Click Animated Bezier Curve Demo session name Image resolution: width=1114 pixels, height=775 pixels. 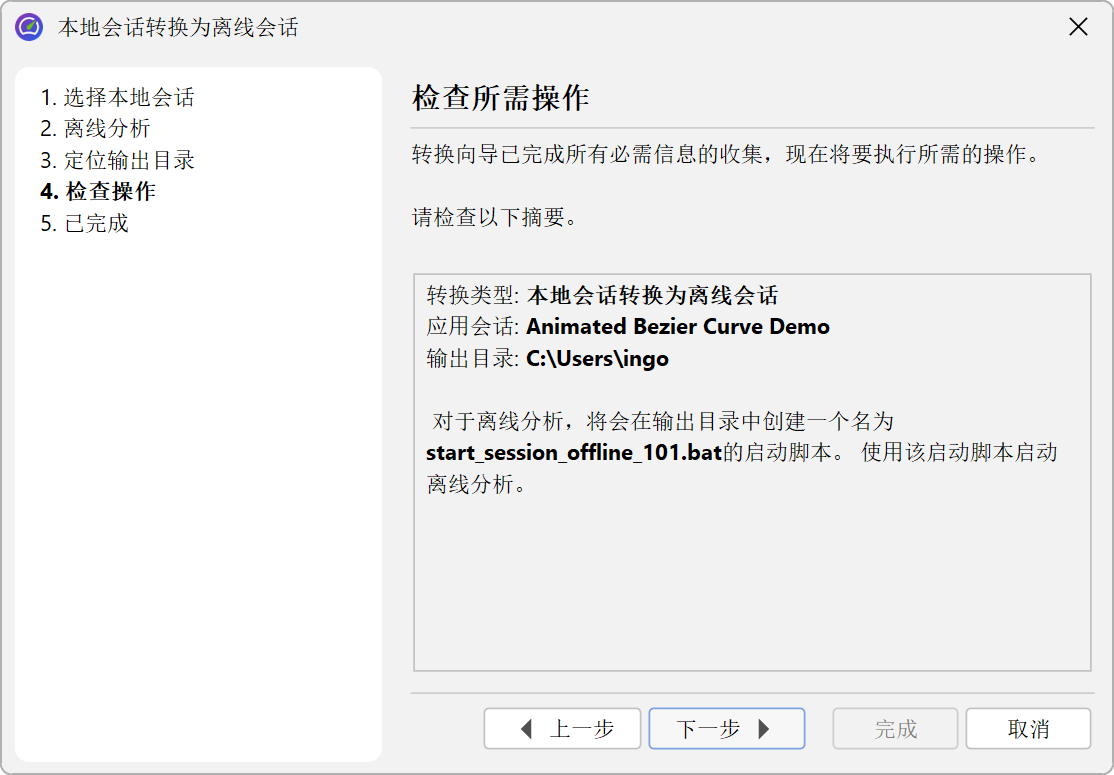[678, 327]
